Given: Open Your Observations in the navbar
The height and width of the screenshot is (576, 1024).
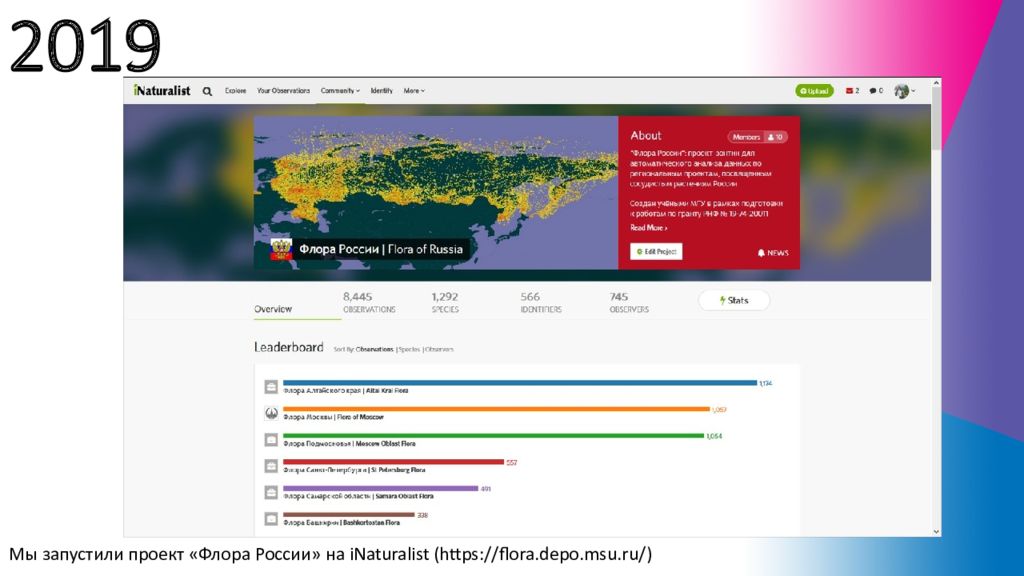Looking at the screenshot, I should pyautogui.click(x=283, y=91).
